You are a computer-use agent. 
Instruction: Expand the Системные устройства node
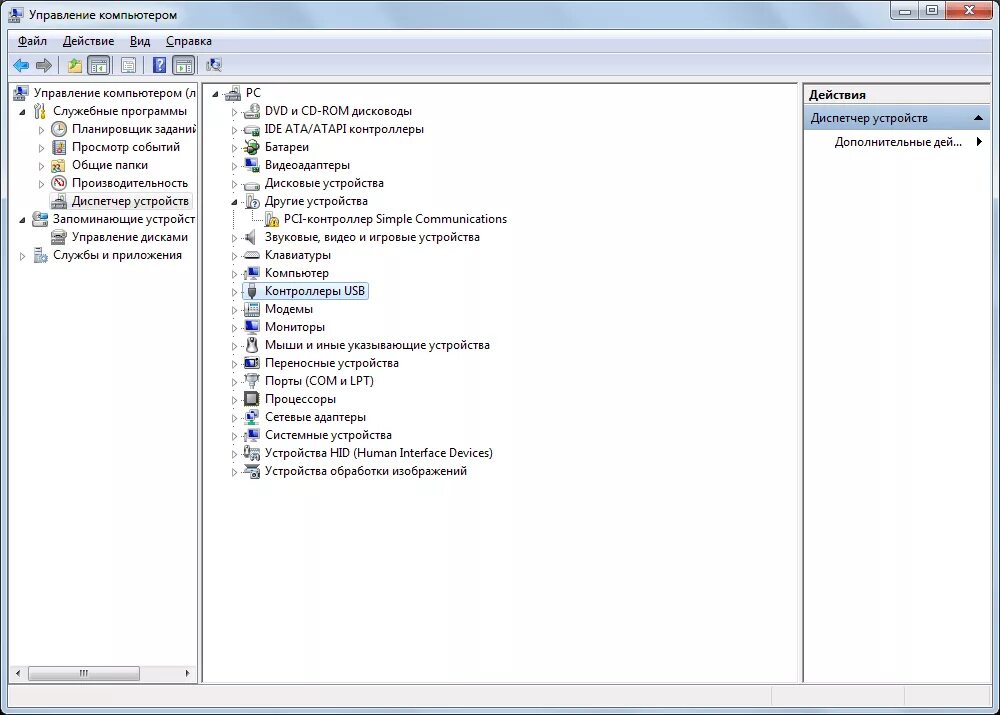click(x=234, y=436)
